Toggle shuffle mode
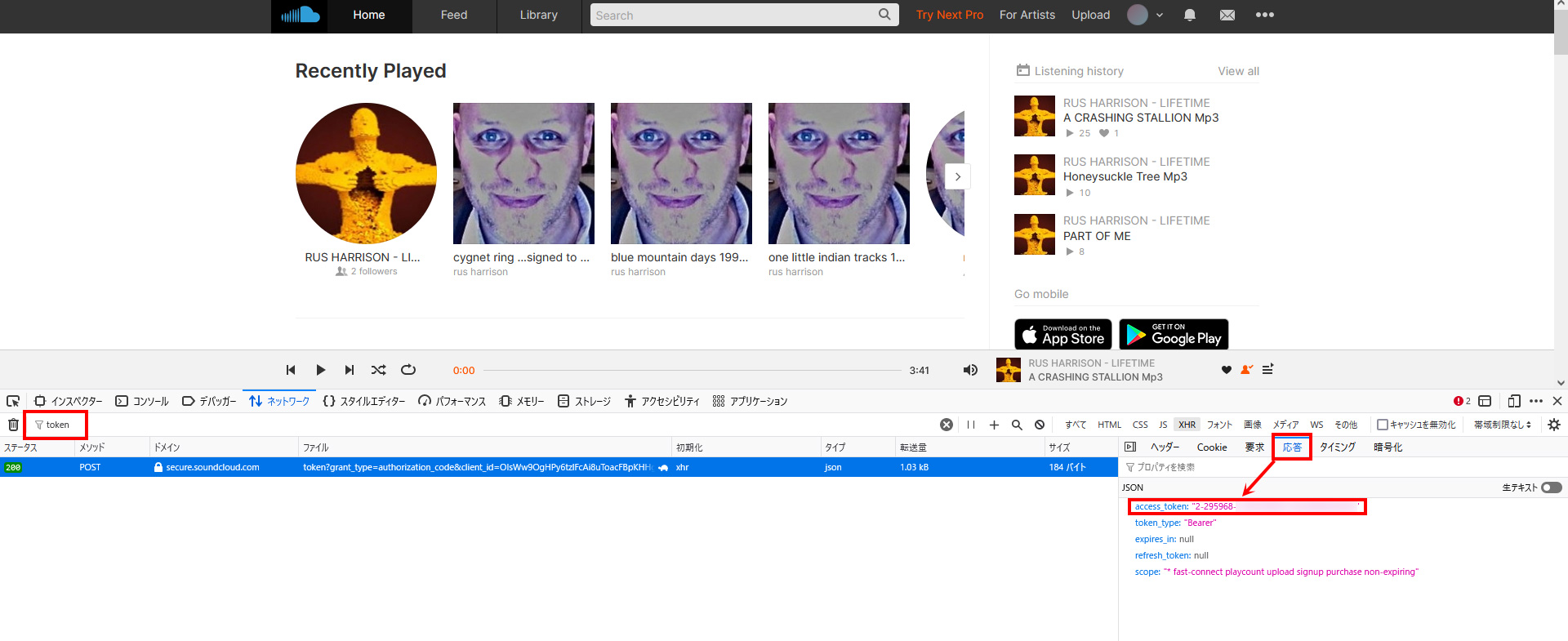1568x641 pixels. coord(379,370)
